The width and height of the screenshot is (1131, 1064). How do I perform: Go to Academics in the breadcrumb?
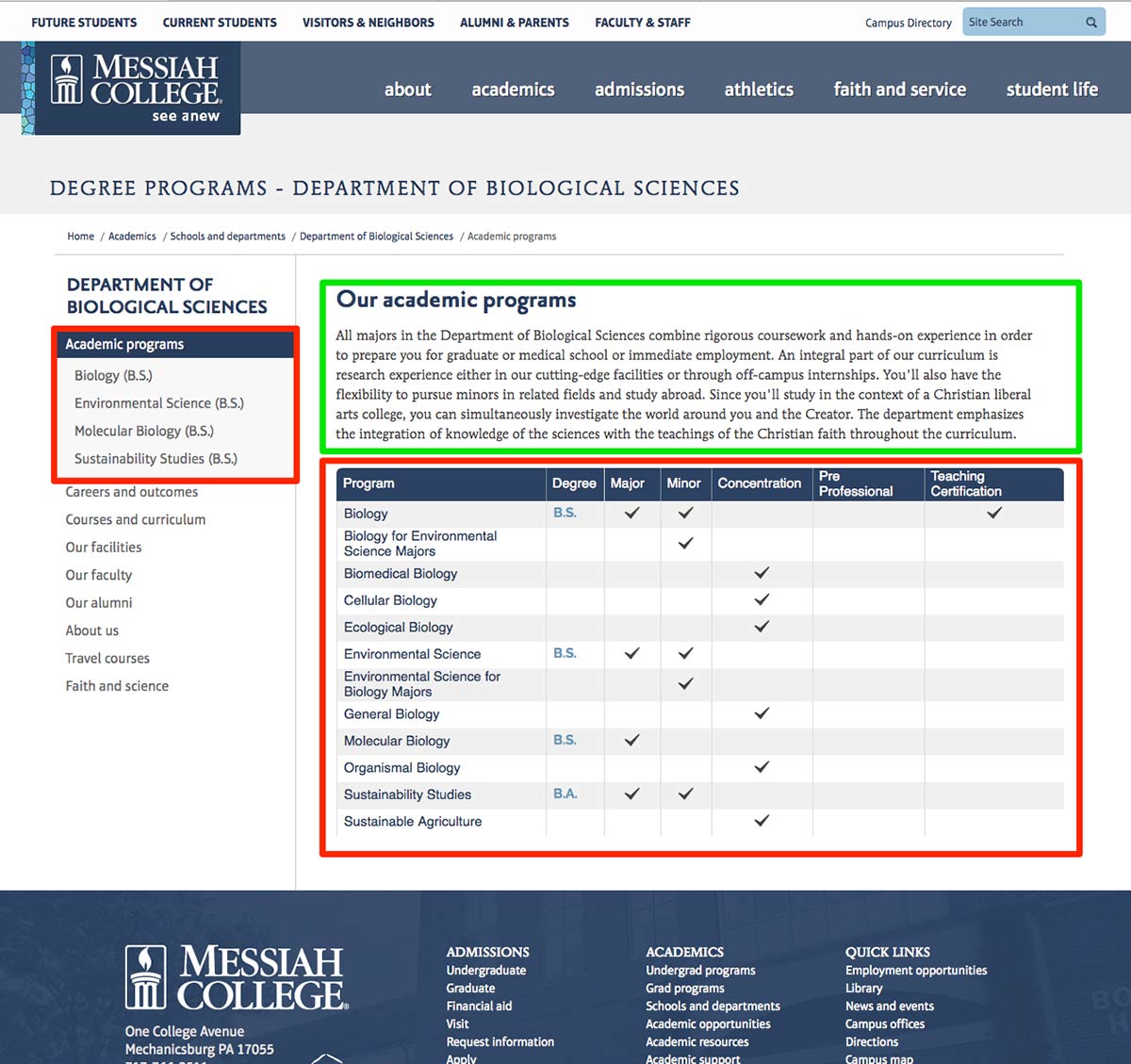coord(132,237)
